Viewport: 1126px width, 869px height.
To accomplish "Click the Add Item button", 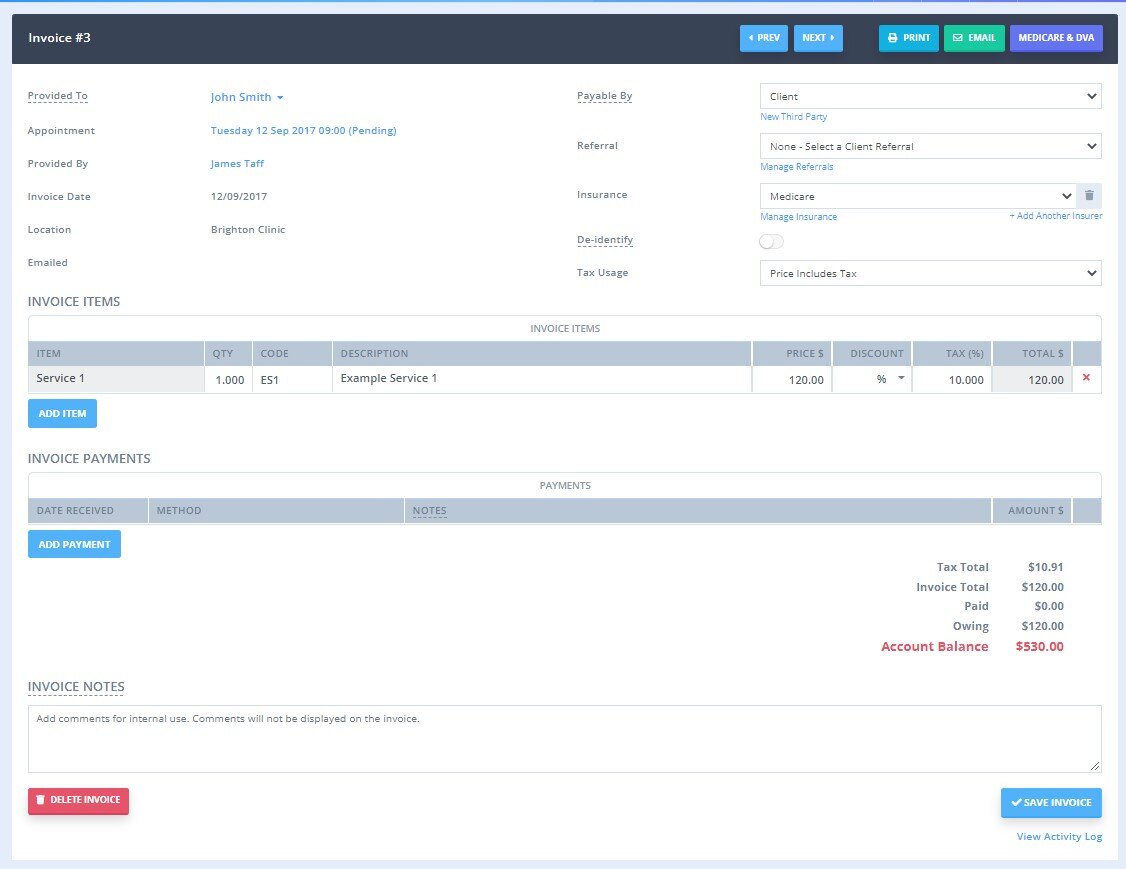I will coord(62,413).
